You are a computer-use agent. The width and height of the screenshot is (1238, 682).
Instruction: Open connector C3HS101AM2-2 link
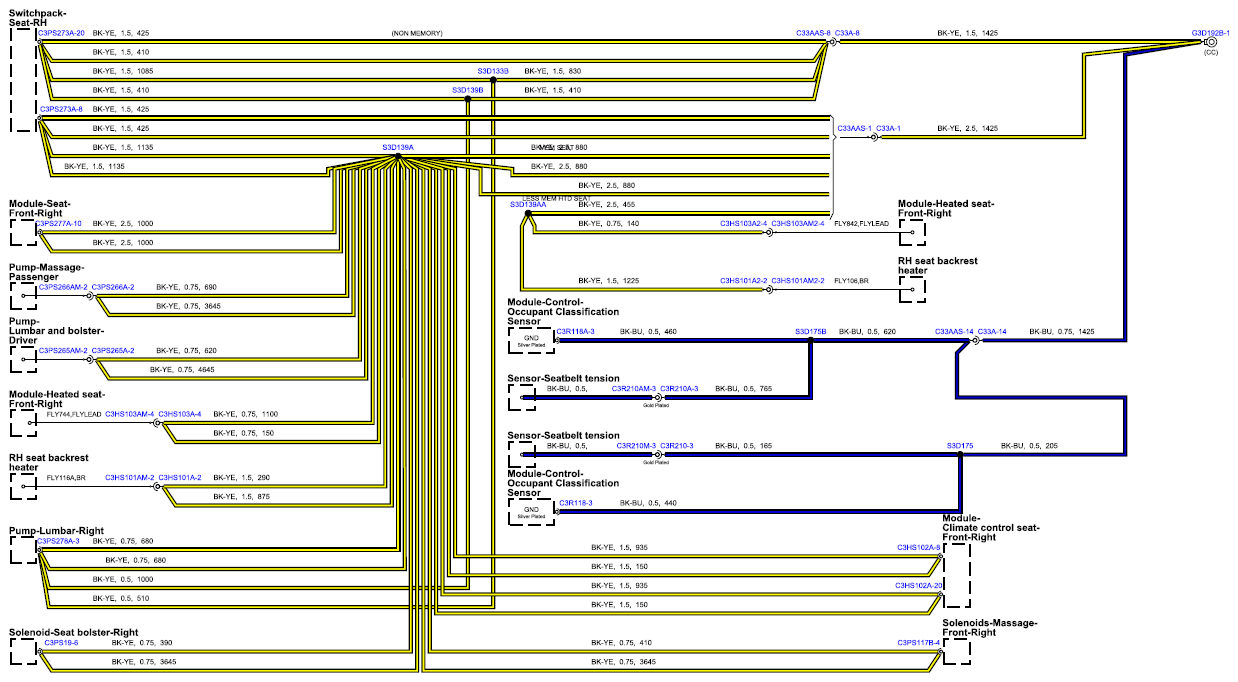[x=798, y=281]
